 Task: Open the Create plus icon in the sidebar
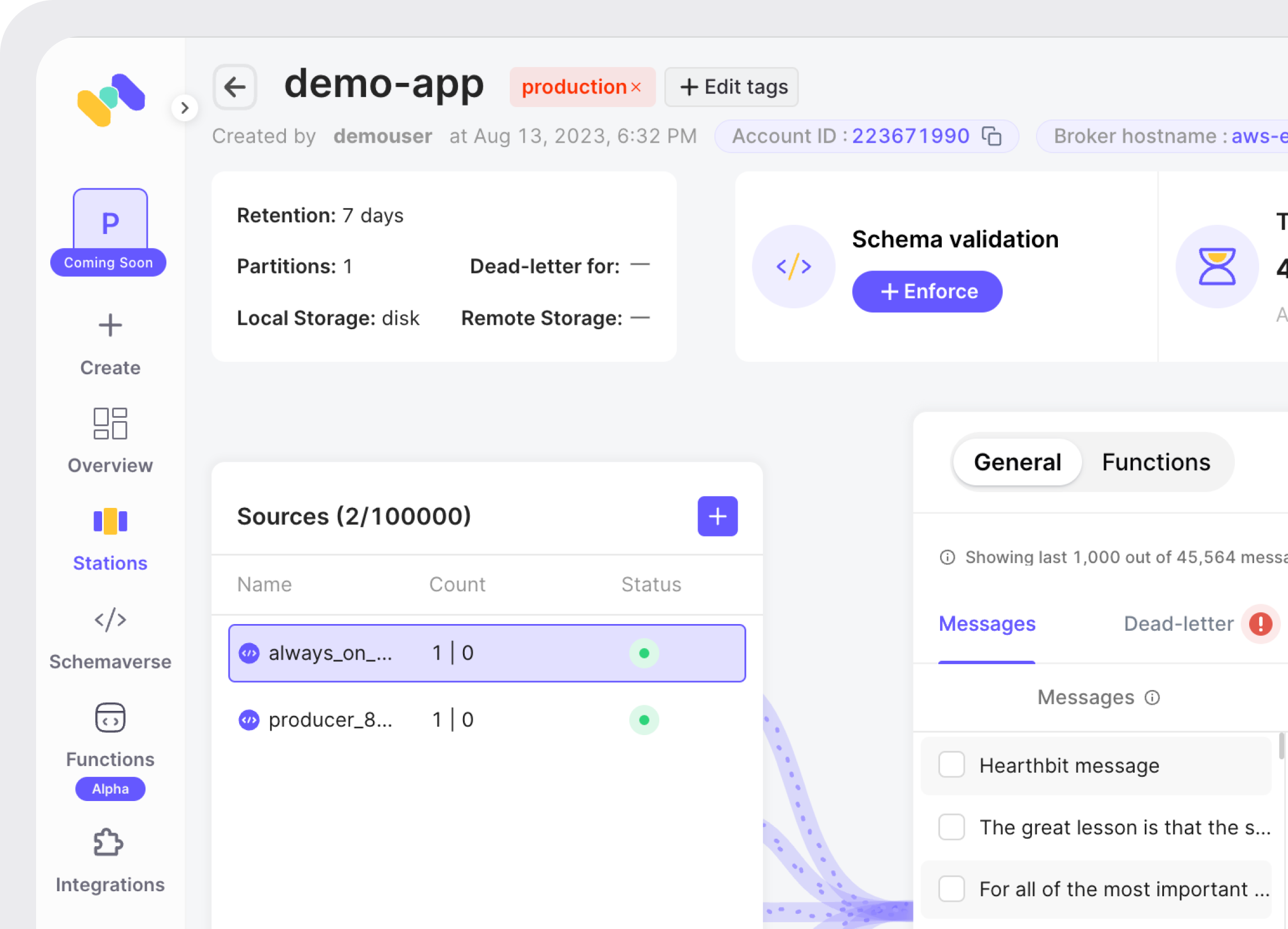tap(110, 326)
